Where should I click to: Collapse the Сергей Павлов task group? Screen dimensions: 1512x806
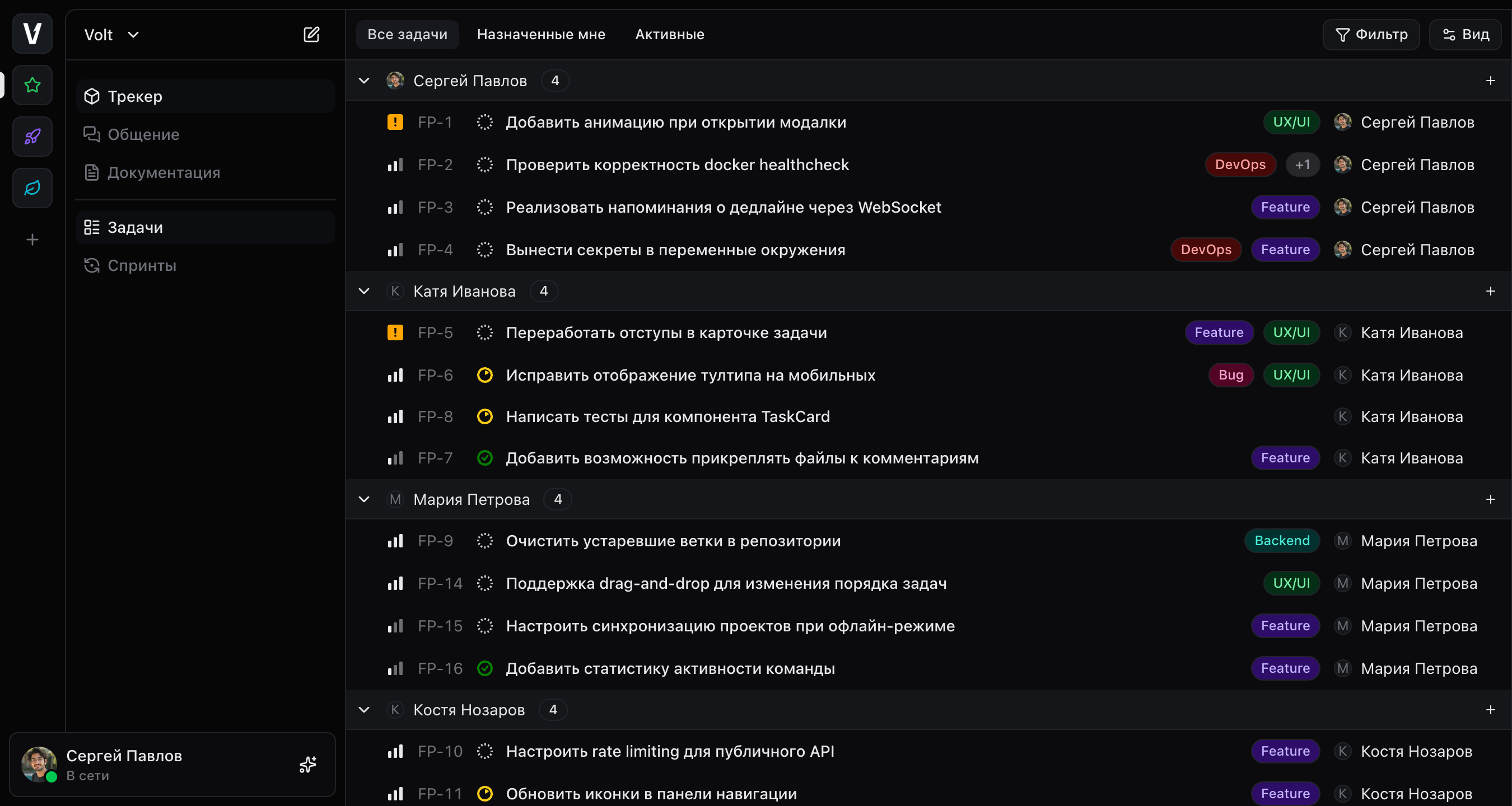[364, 81]
